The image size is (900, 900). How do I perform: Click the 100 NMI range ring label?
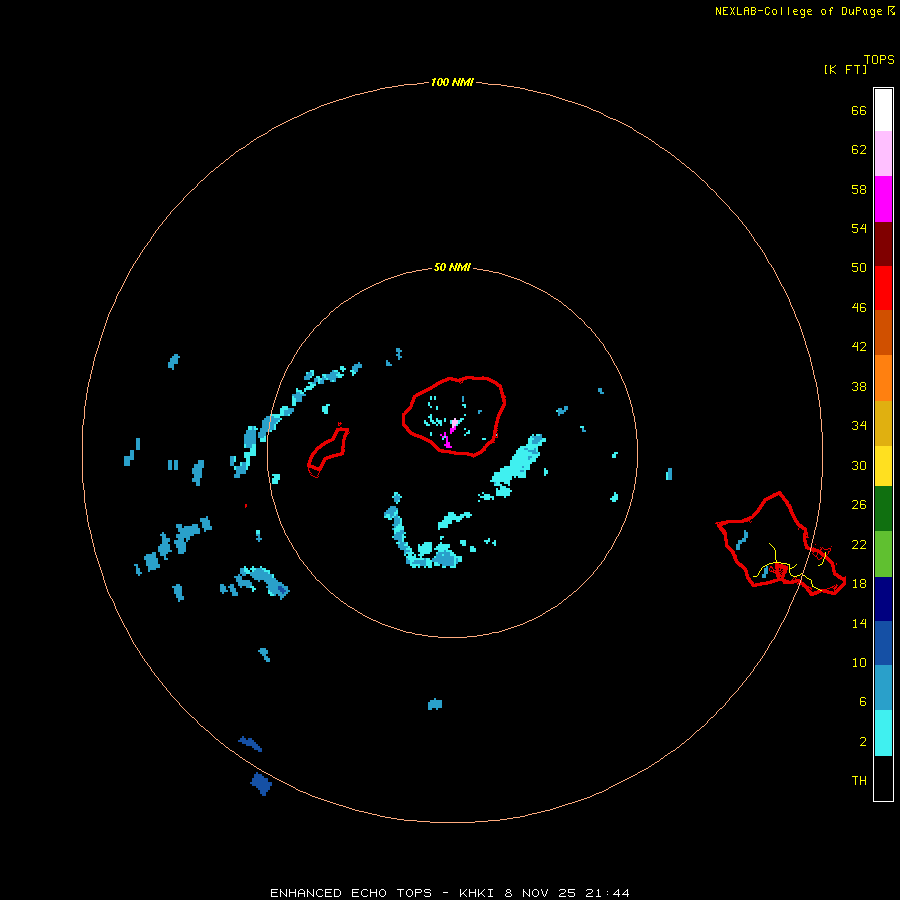coord(452,82)
